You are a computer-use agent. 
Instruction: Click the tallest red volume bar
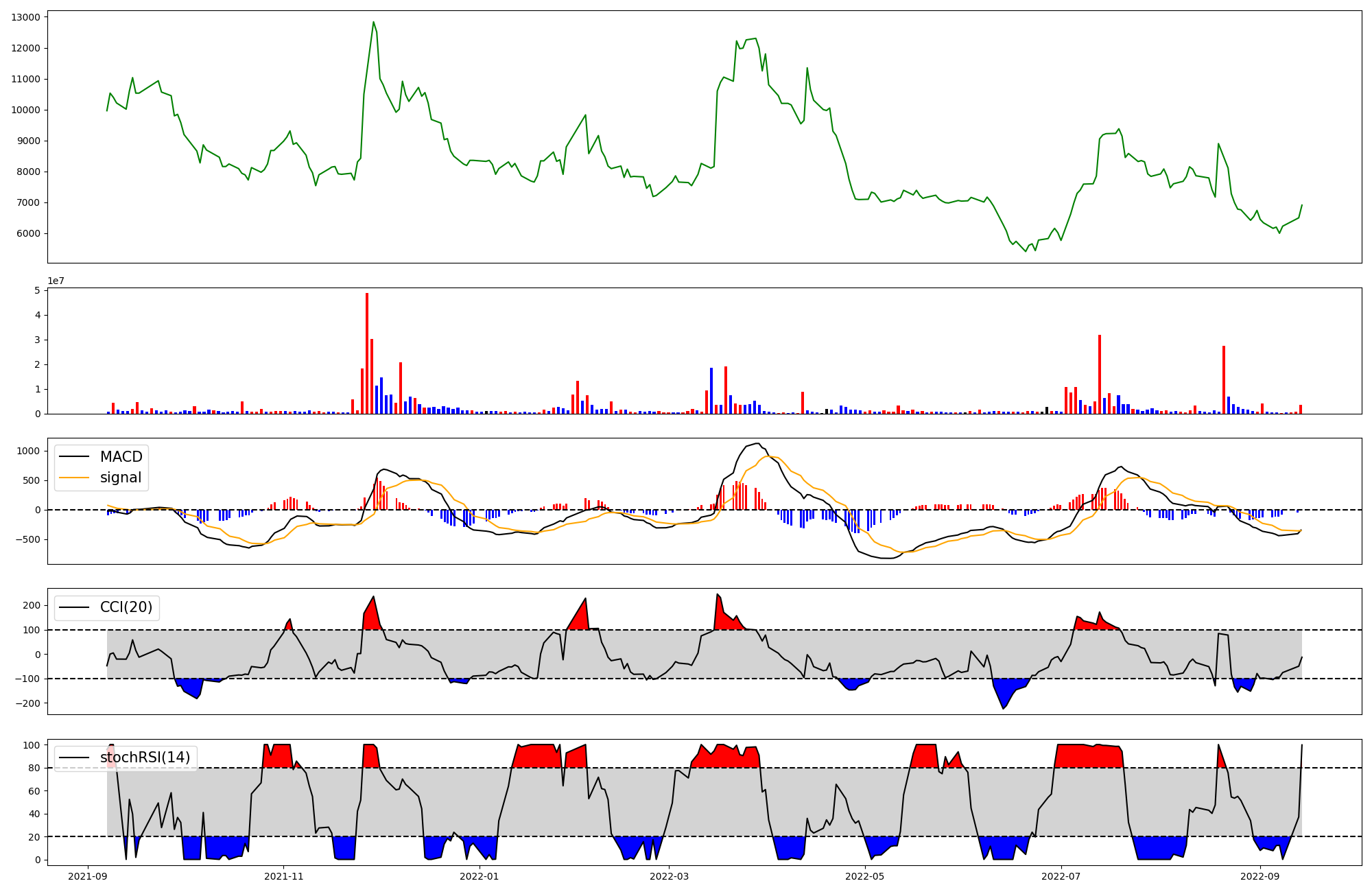367,353
